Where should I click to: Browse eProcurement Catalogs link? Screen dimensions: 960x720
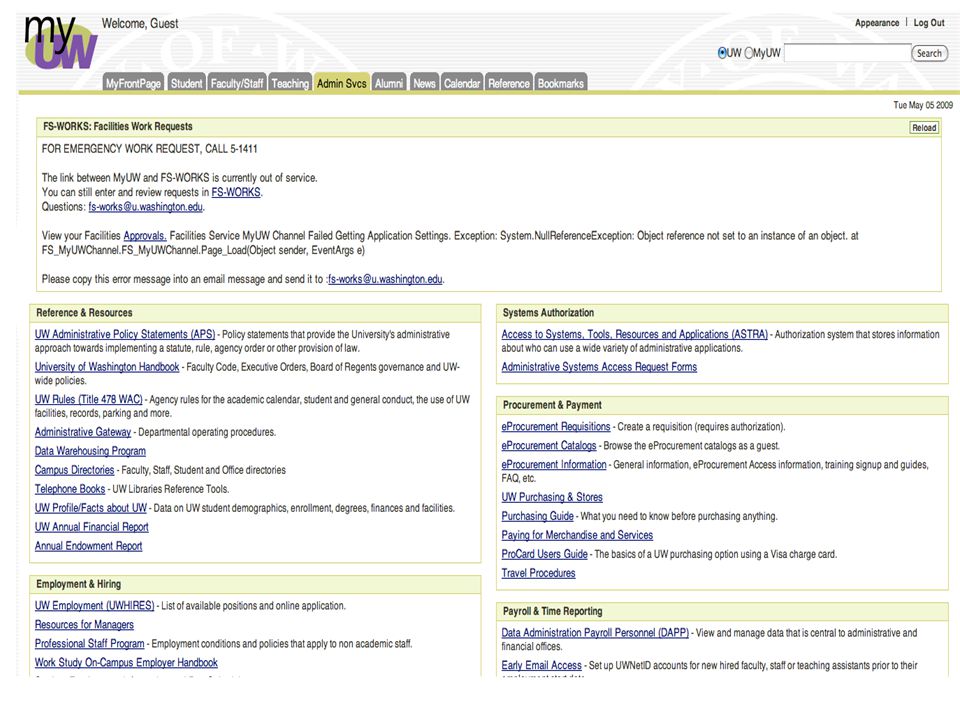(x=549, y=445)
